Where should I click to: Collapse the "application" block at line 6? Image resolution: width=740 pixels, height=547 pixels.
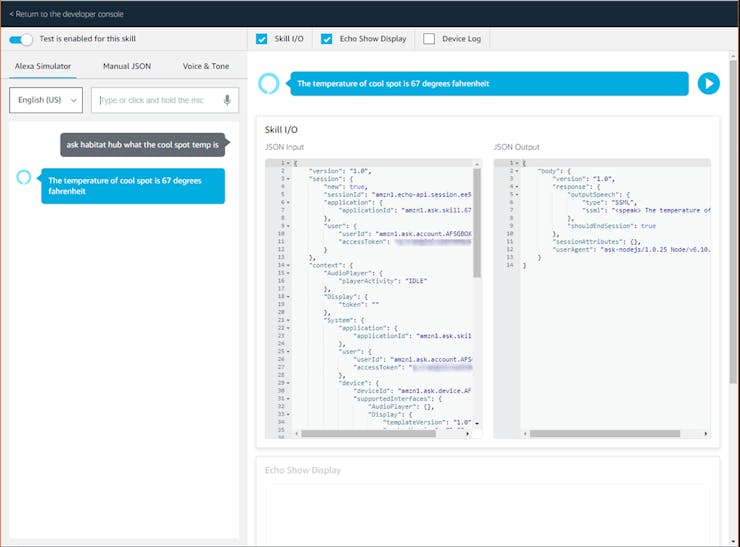pyautogui.click(x=288, y=202)
